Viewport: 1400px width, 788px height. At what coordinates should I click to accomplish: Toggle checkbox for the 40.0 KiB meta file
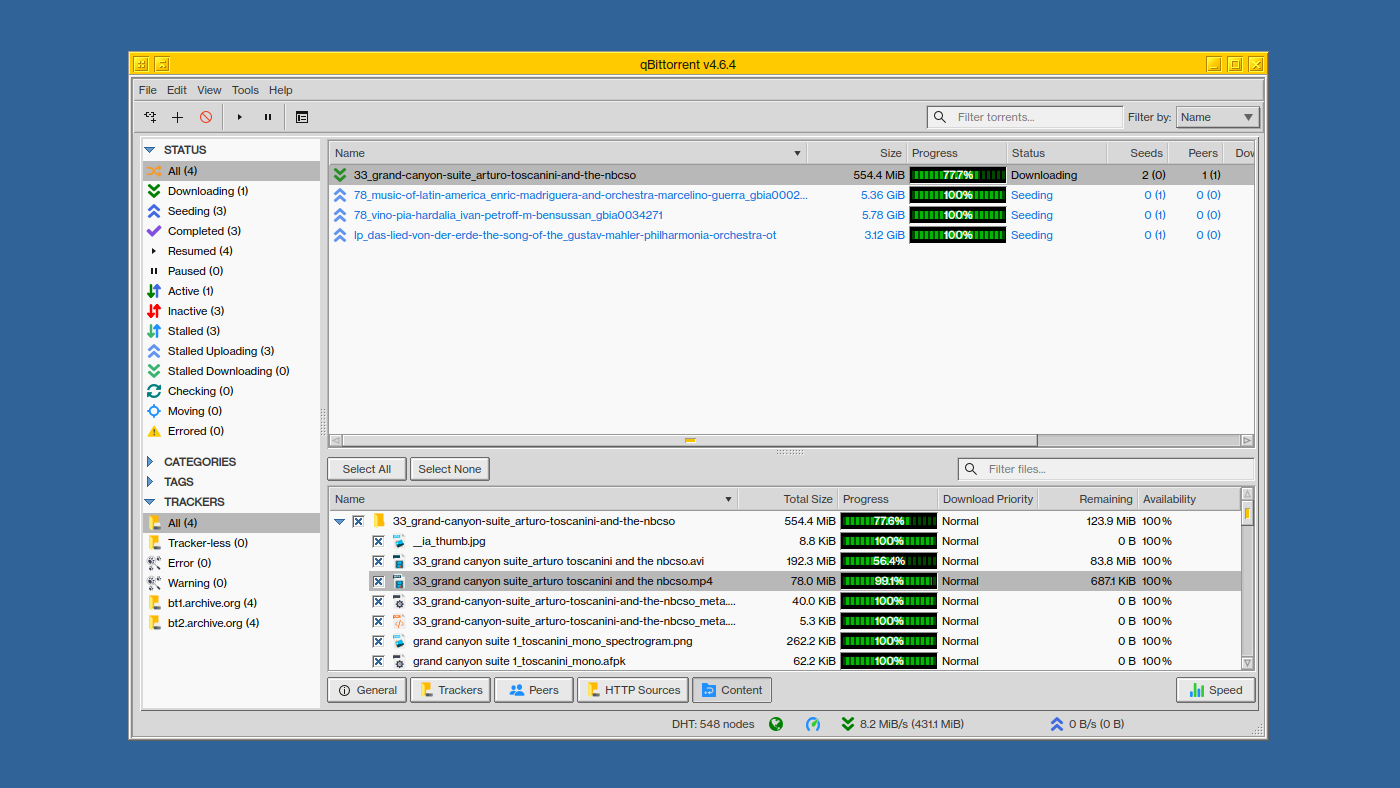378,601
